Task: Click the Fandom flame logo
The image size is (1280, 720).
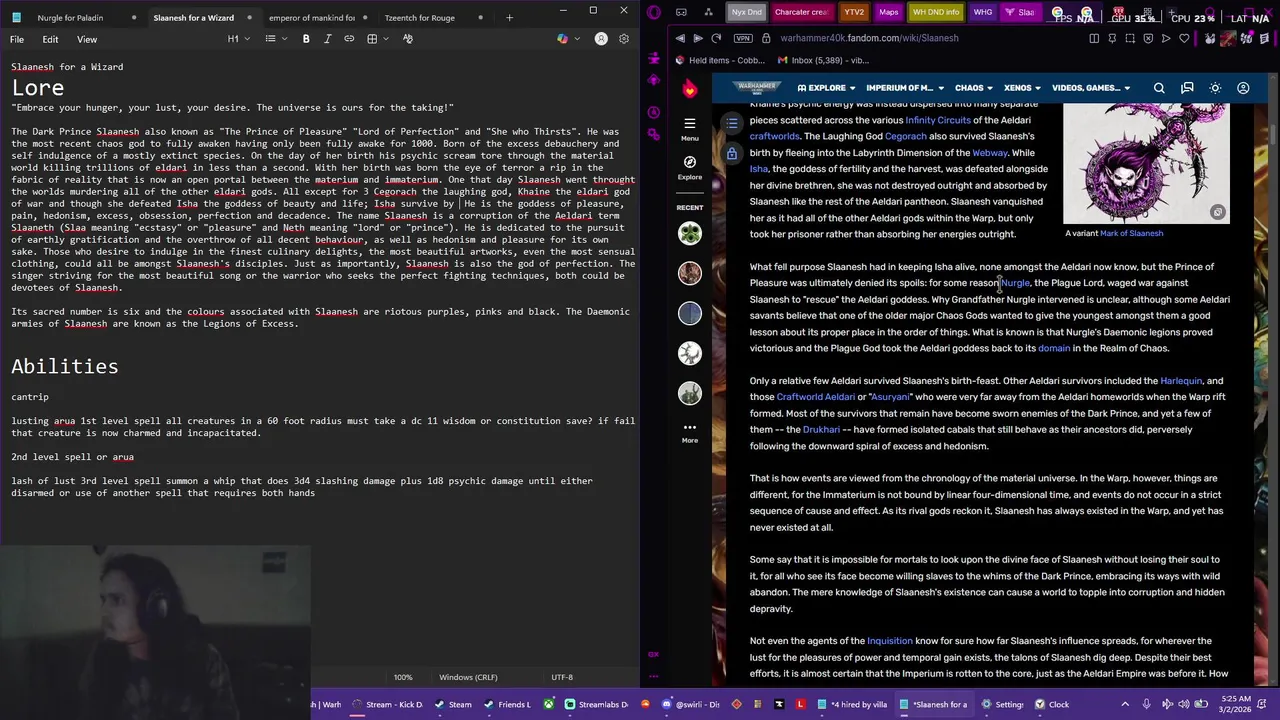Action: (689, 90)
